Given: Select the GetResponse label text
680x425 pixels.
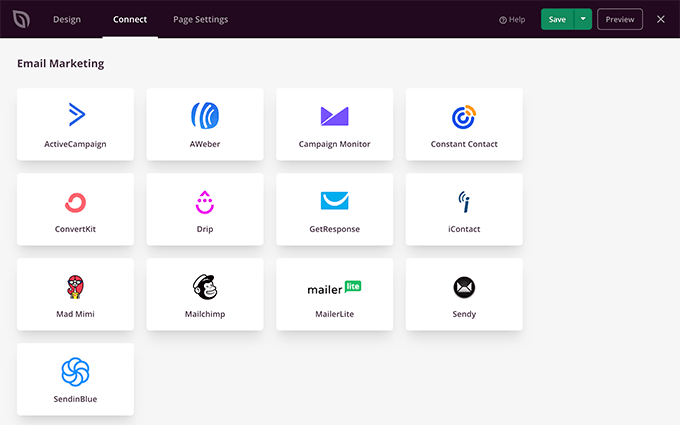Looking at the screenshot, I should click(334, 229).
